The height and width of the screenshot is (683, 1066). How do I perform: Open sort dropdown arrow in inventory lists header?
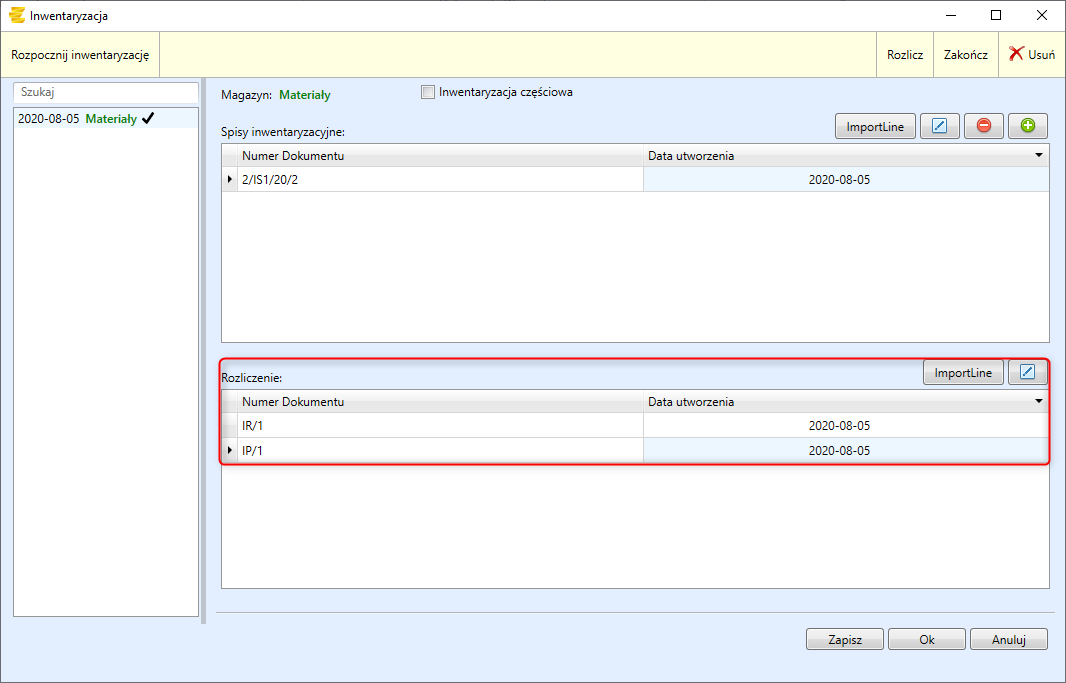point(1038,156)
